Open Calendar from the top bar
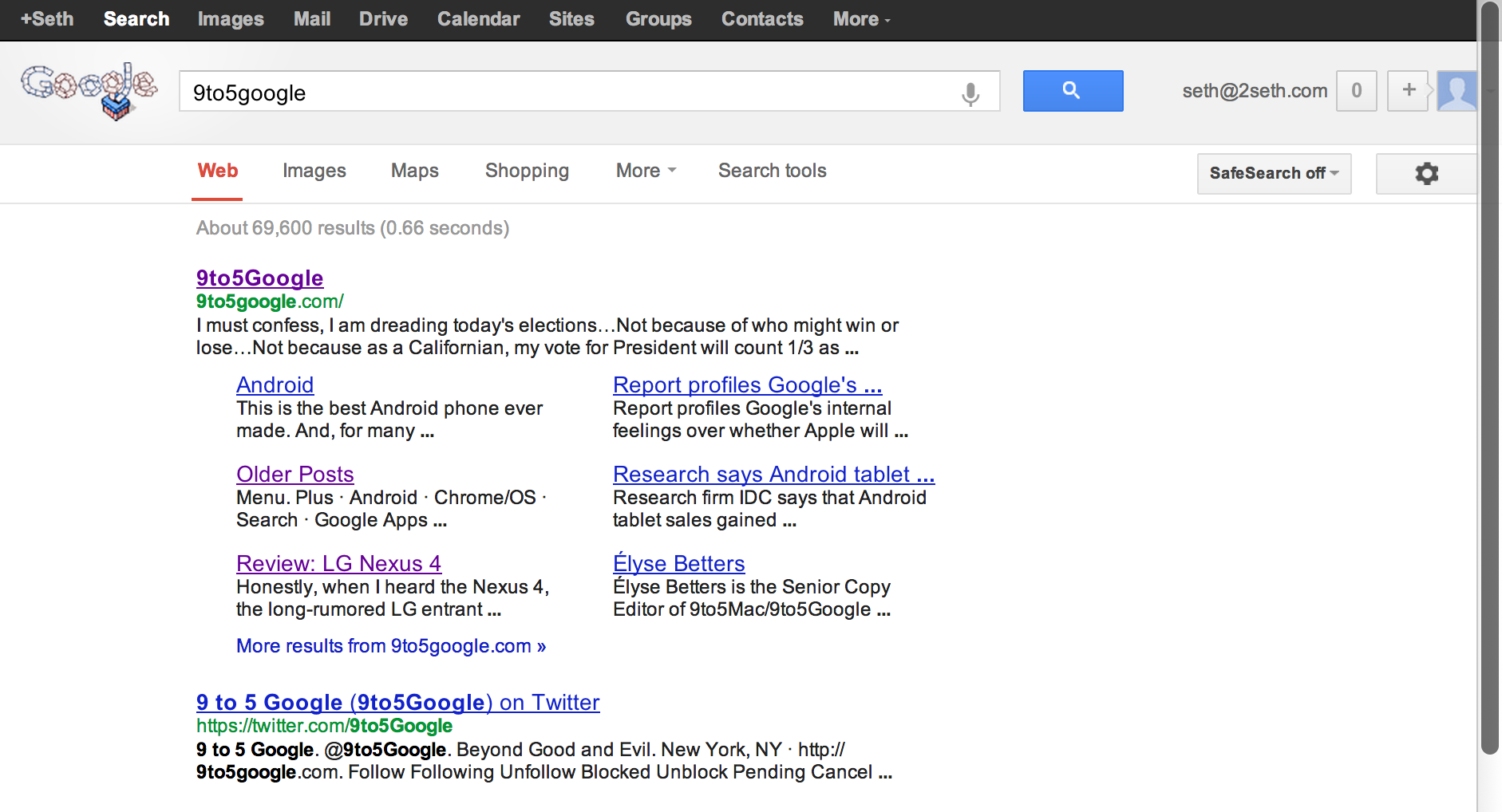Image resolution: width=1502 pixels, height=812 pixels. point(478,19)
